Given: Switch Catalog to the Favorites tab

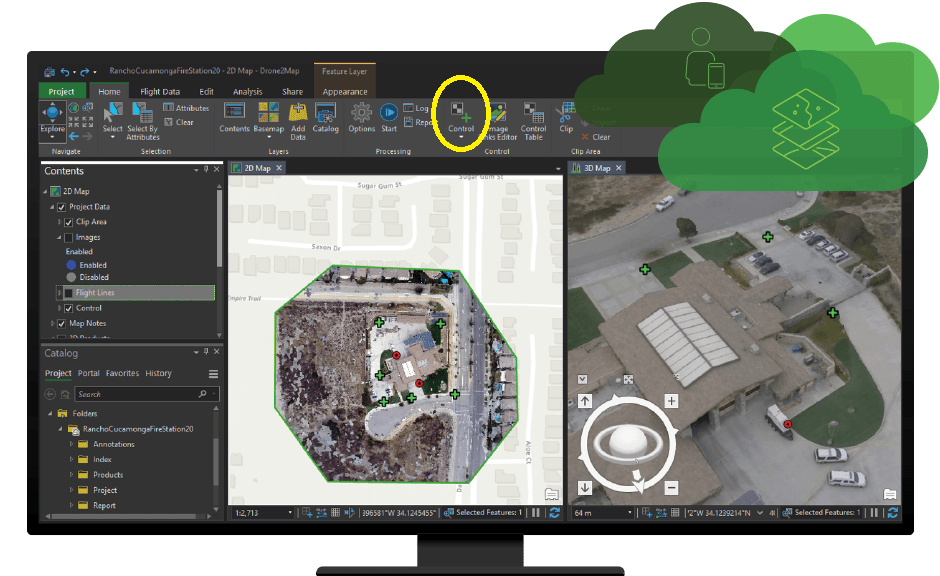Looking at the screenshot, I should point(122,373).
